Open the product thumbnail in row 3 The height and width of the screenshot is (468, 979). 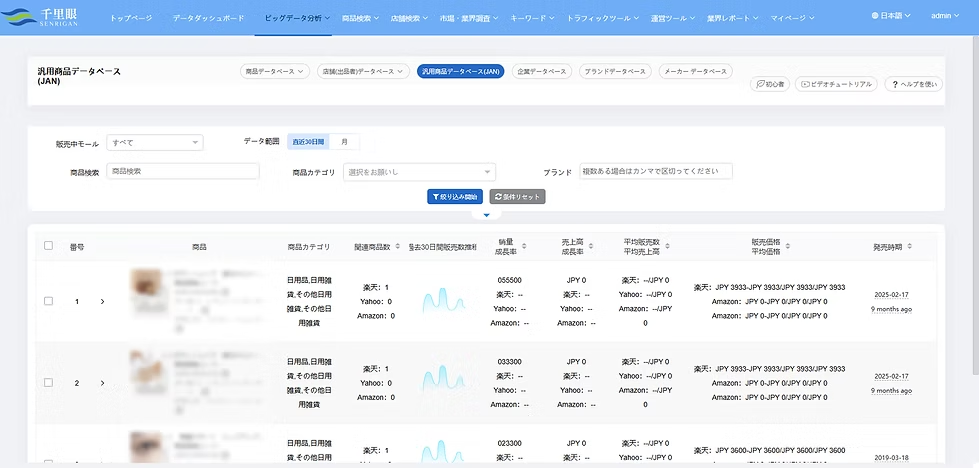[x=147, y=447]
